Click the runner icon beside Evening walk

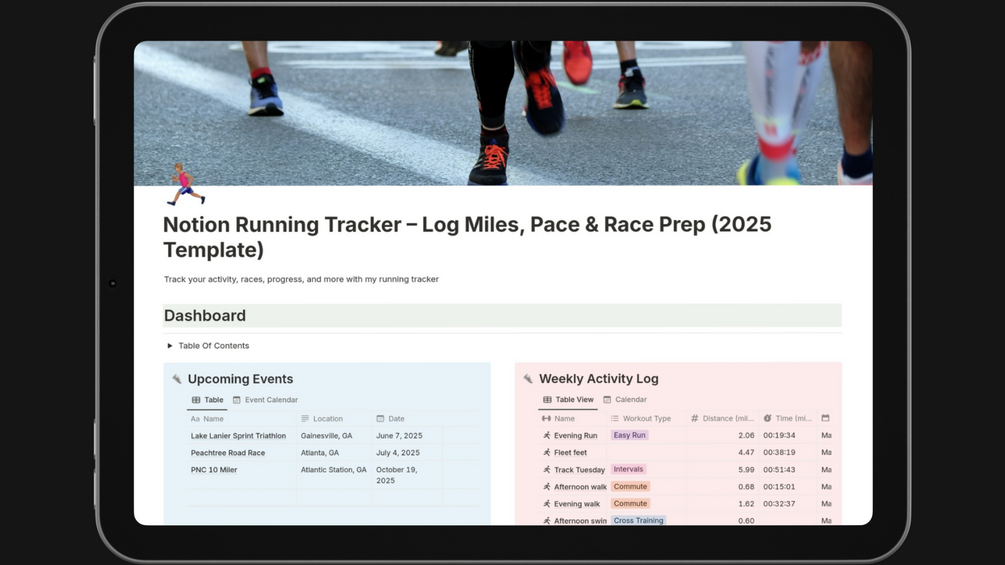point(547,504)
